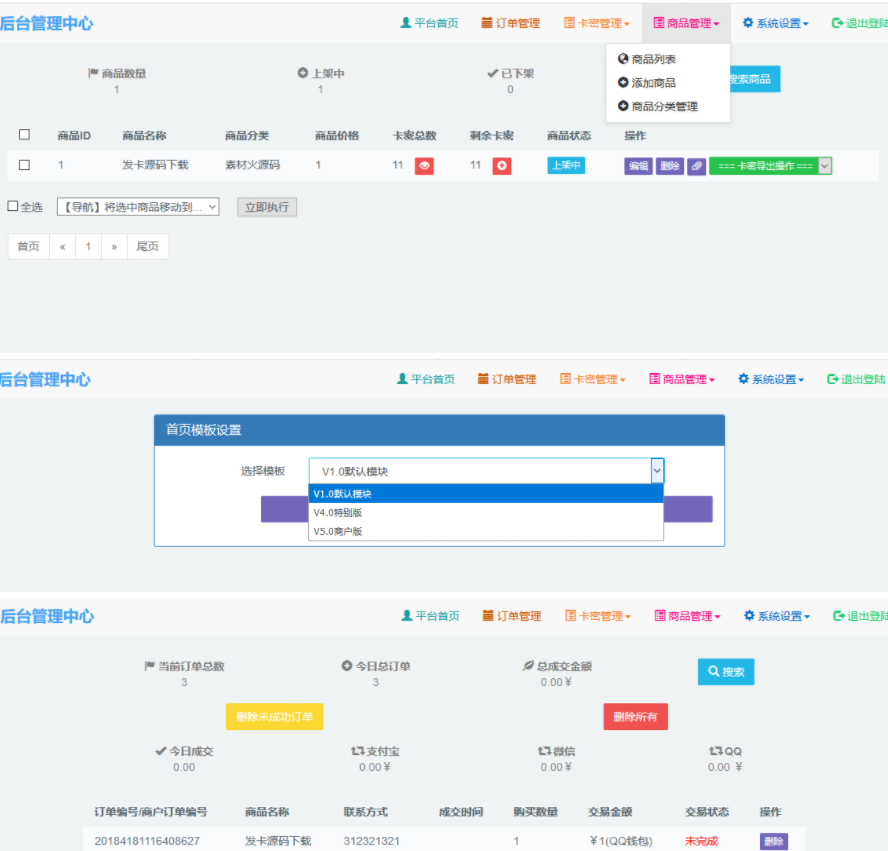Click the » next page button

pos(114,246)
